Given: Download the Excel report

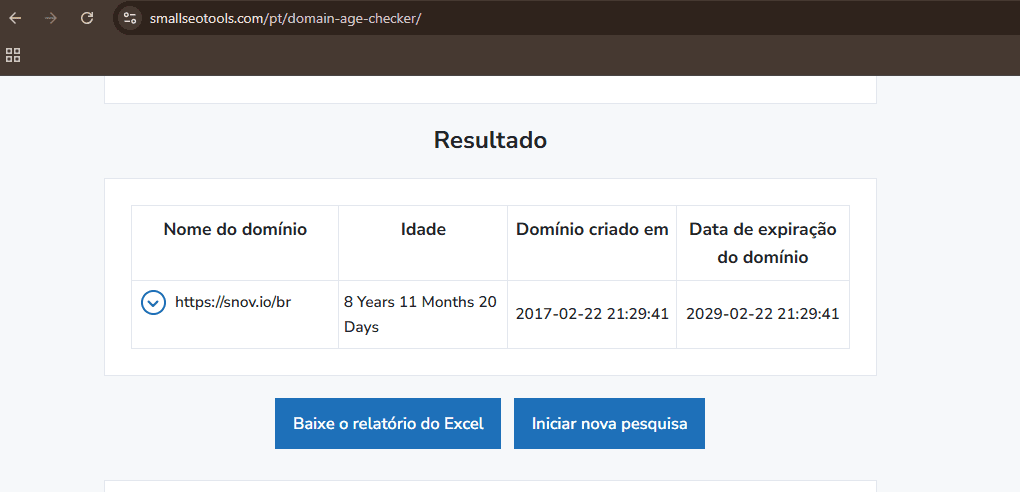Looking at the screenshot, I should pyautogui.click(x=388, y=423).
